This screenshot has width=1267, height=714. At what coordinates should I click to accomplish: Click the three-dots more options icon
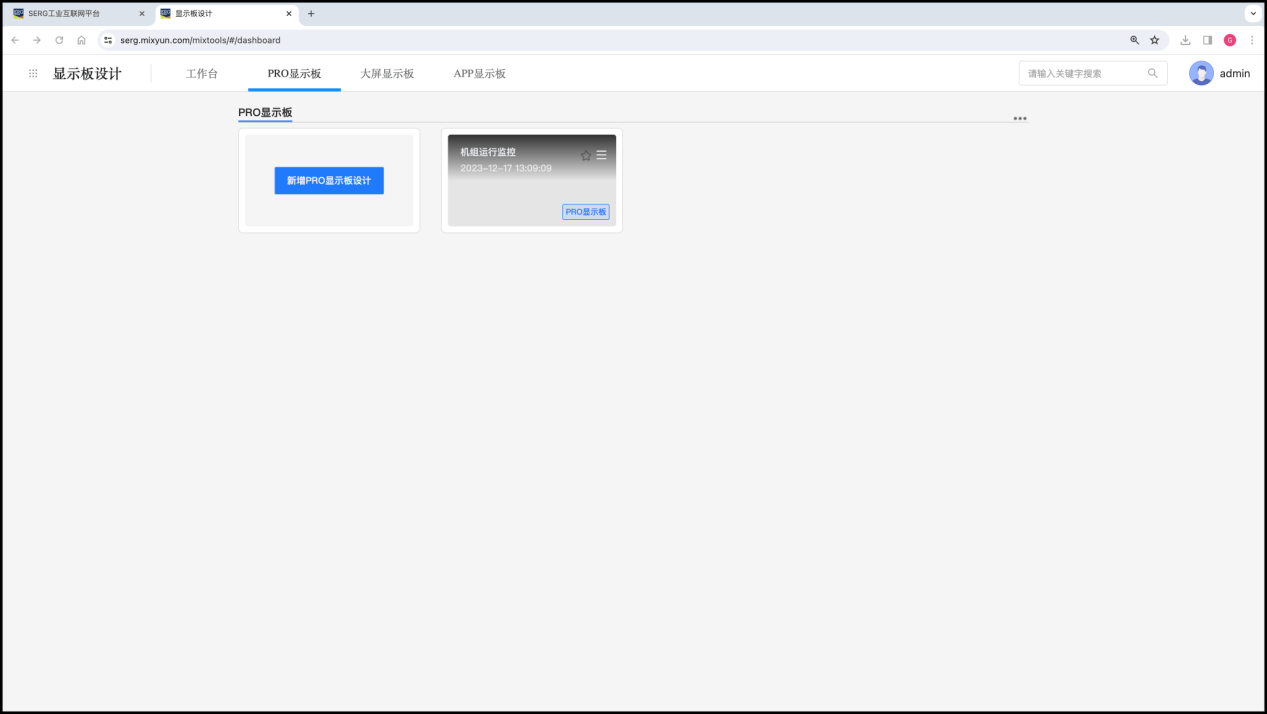(1019, 119)
